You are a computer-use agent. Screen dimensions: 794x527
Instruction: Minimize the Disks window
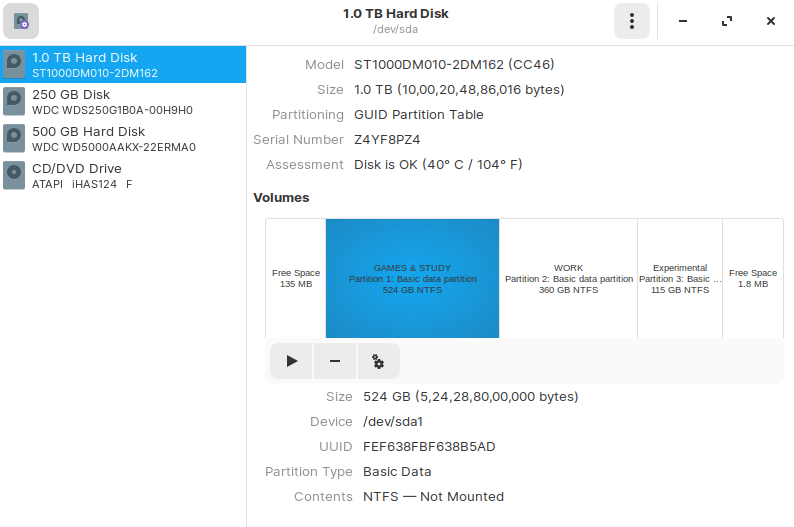[x=683, y=21]
